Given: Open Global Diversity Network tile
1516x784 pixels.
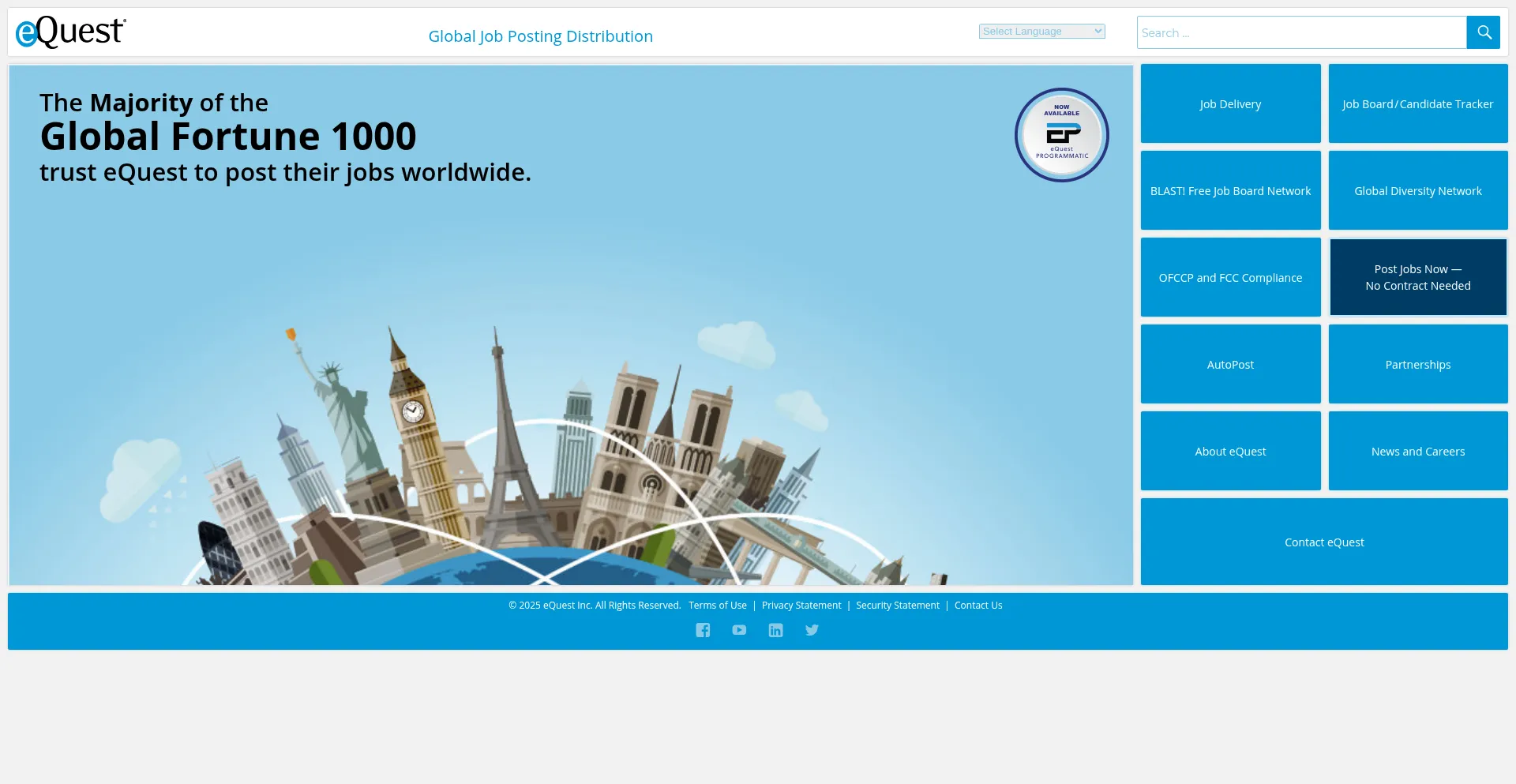Looking at the screenshot, I should pos(1418,190).
